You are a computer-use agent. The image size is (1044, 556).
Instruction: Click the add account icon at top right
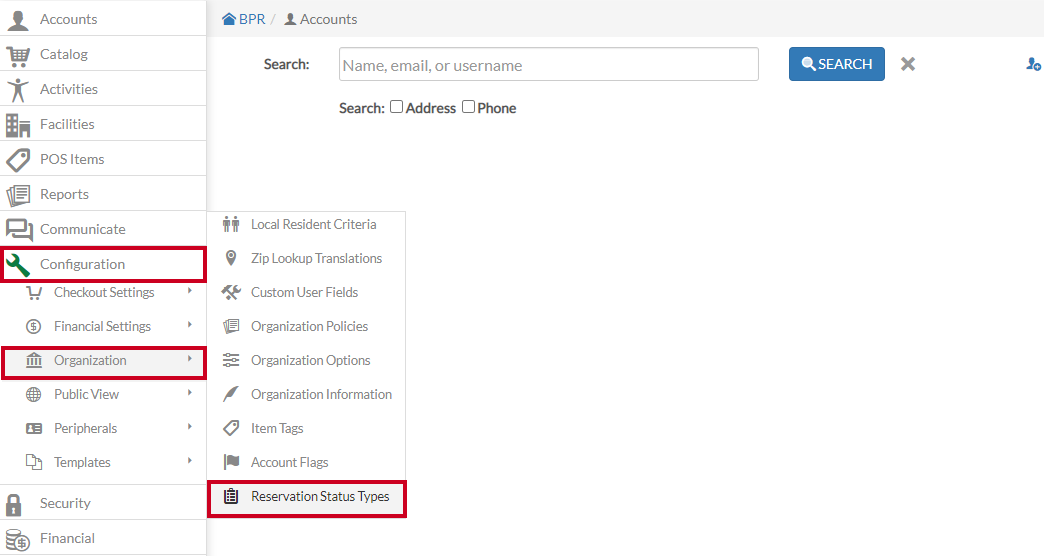click(1033, 64)
